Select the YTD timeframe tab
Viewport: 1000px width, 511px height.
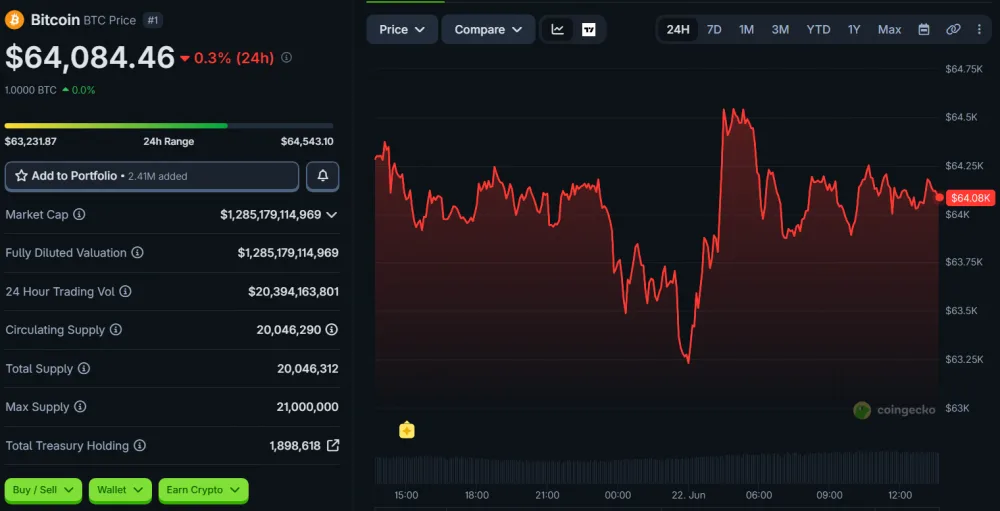818,29
